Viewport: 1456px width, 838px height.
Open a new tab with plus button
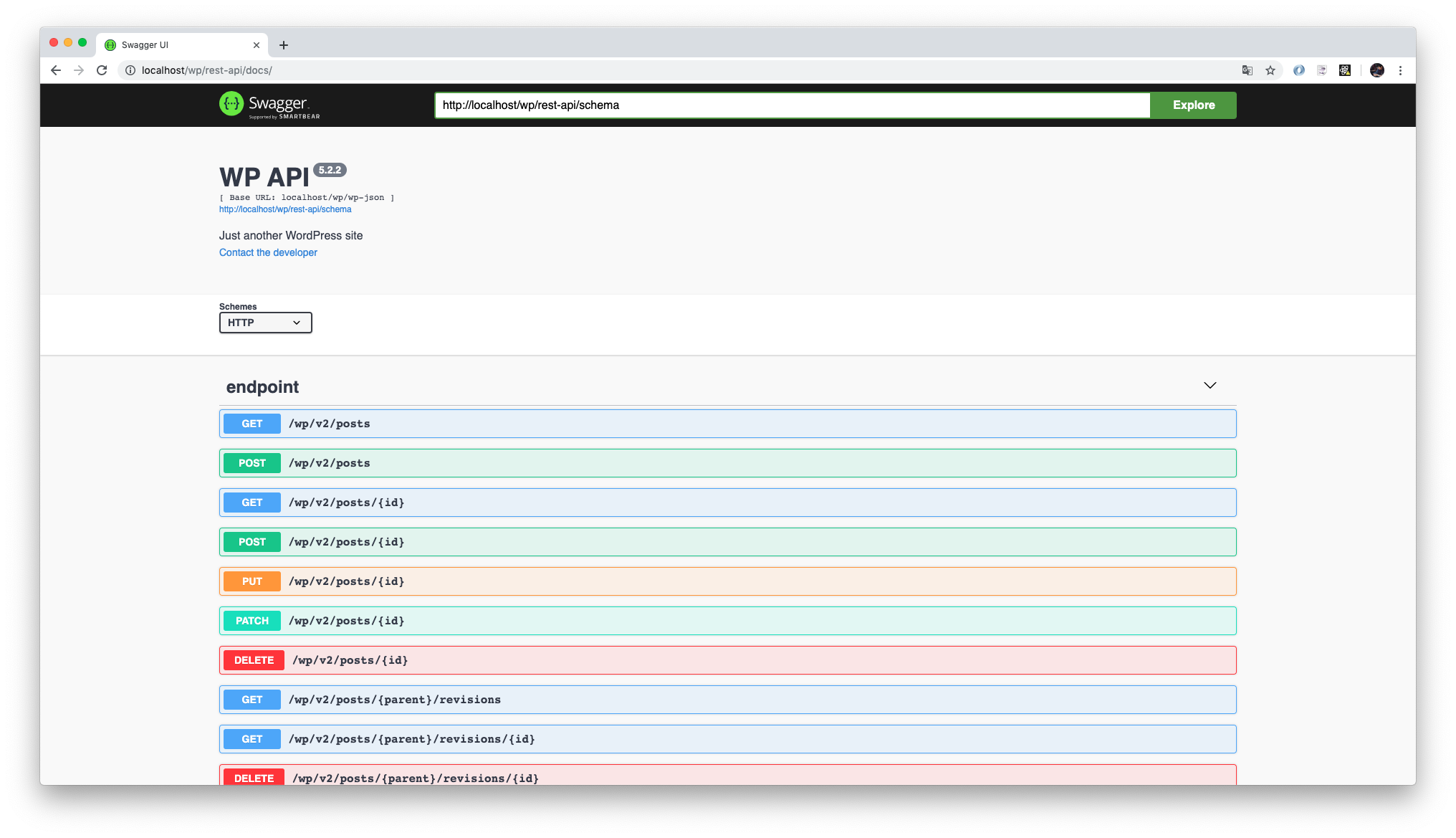click(x=284, y=45)
